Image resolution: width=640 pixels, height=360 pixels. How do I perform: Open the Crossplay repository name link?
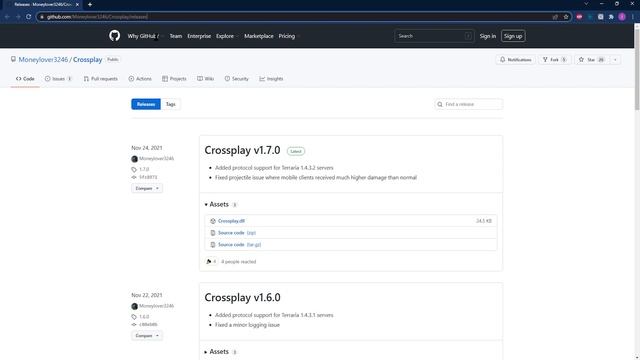coord(88,60)
